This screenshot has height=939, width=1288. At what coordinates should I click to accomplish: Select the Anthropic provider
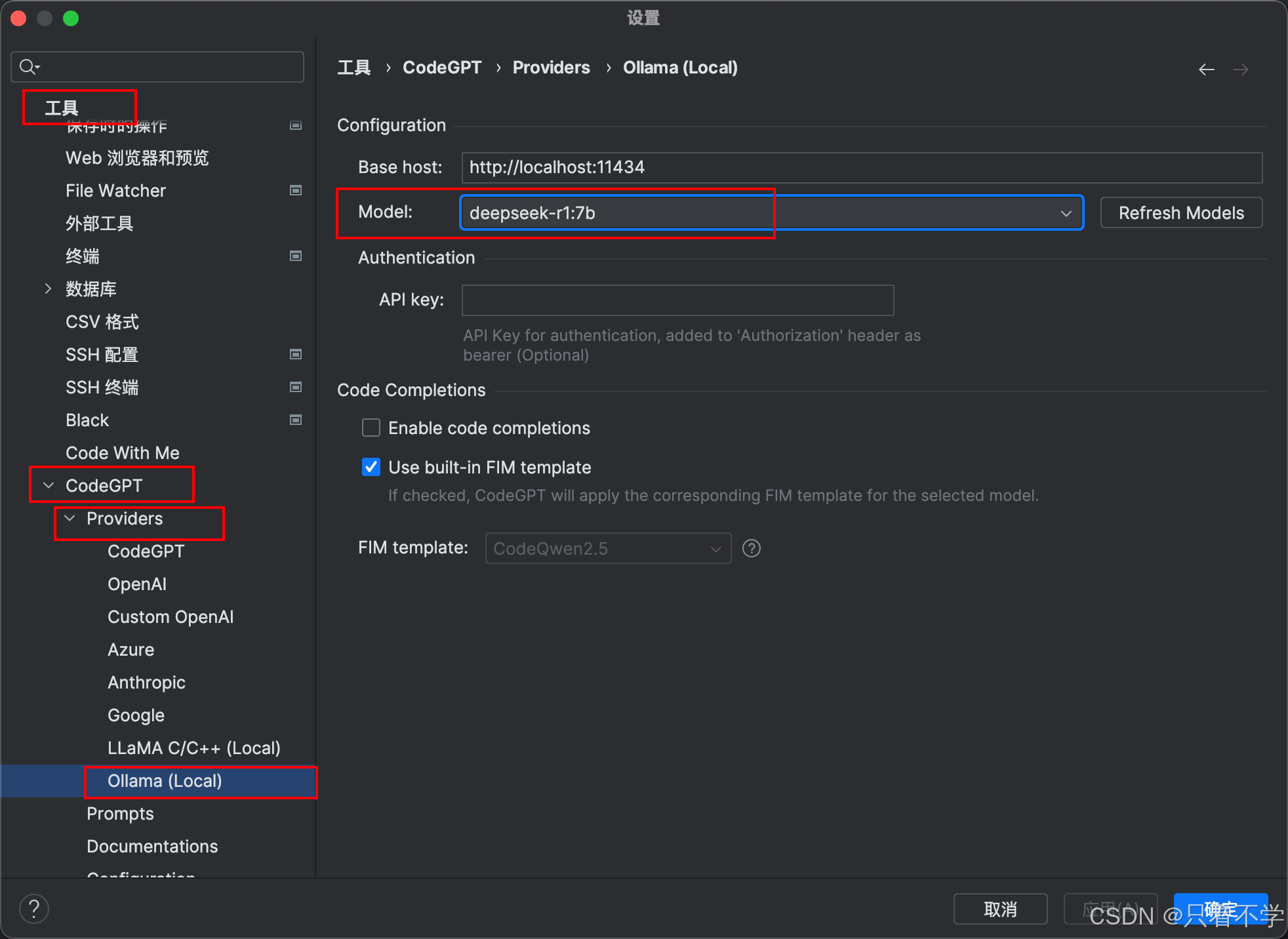click(x=146, y=682)
